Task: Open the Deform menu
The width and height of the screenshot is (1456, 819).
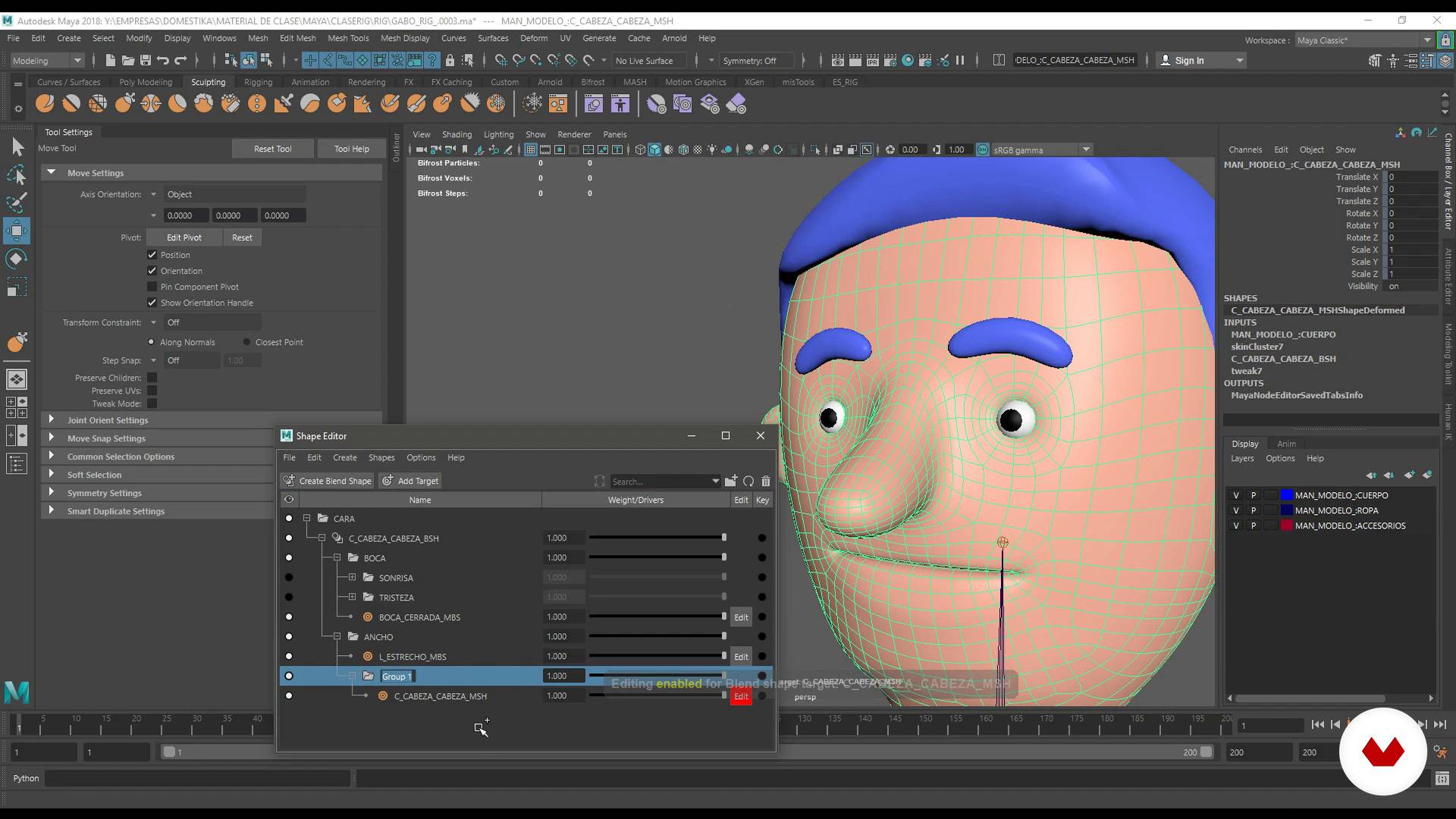Action: pos(533,38)
